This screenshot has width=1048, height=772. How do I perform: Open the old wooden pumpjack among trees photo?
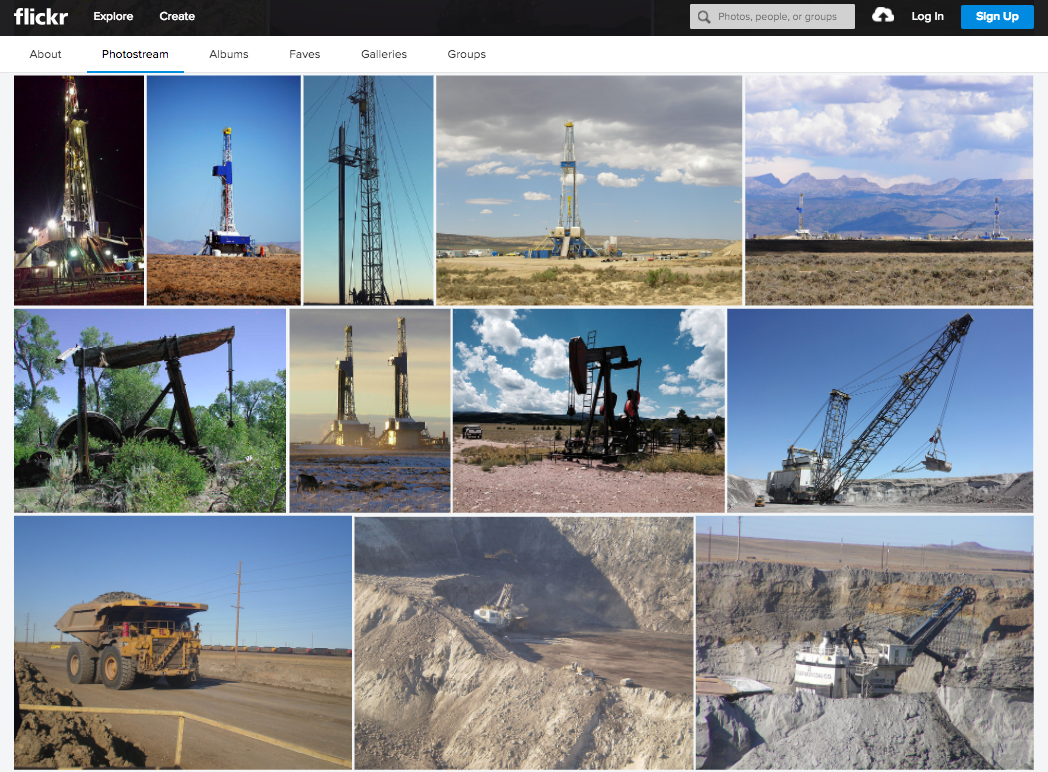(150, 410)
